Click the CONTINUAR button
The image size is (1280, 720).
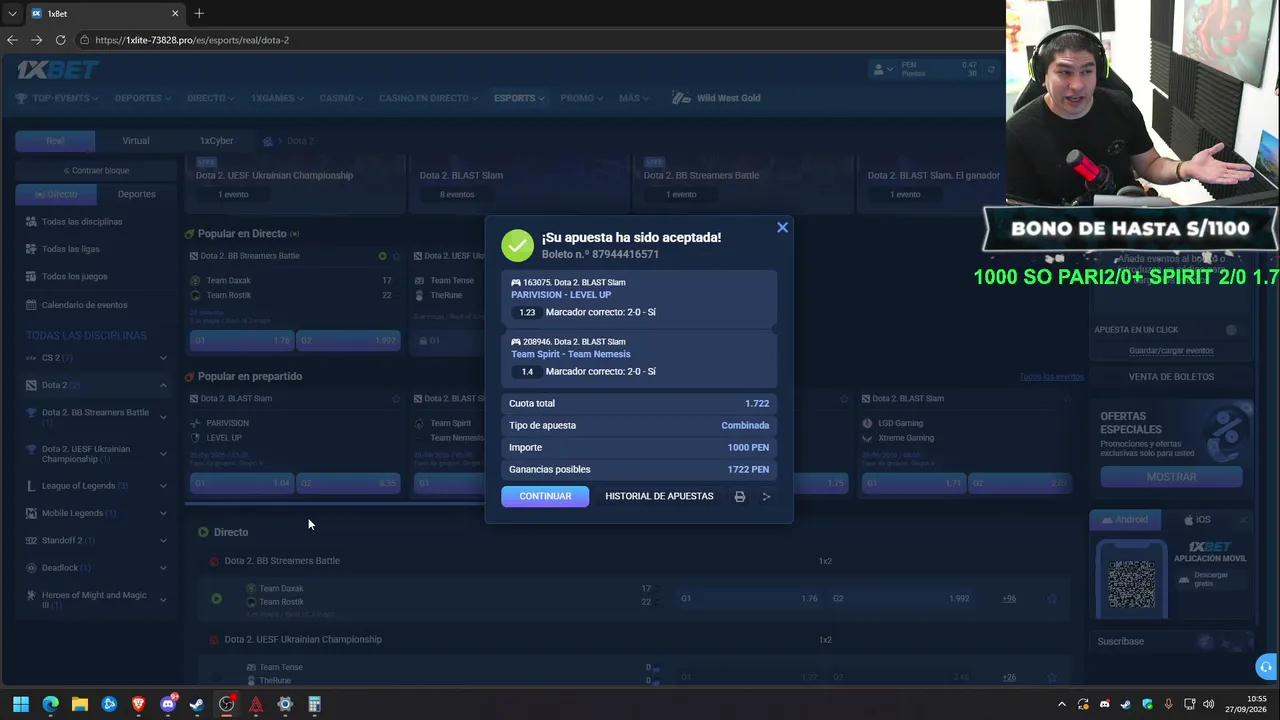pos(545,496)
